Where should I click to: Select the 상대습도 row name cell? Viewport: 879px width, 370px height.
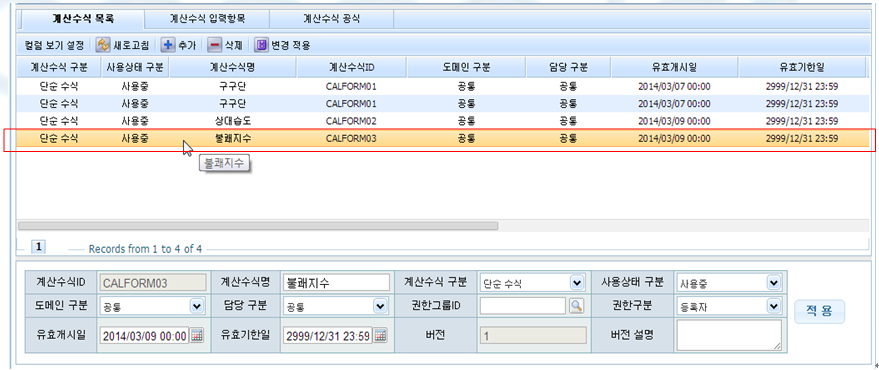(233, 121)
